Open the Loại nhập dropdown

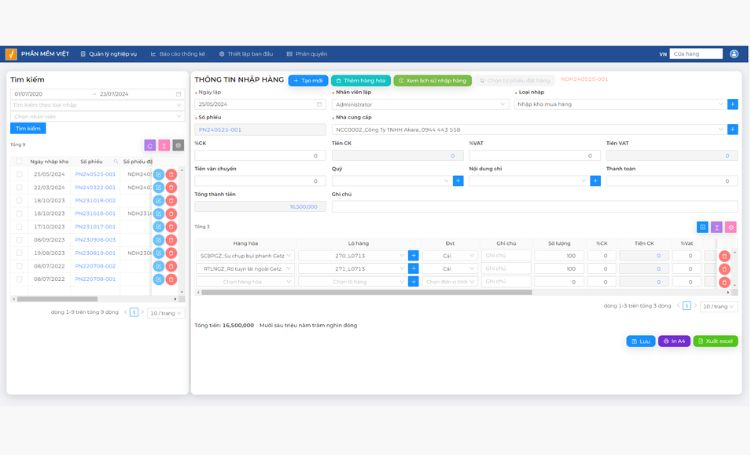pyautogui.click(x=620, y=104)
